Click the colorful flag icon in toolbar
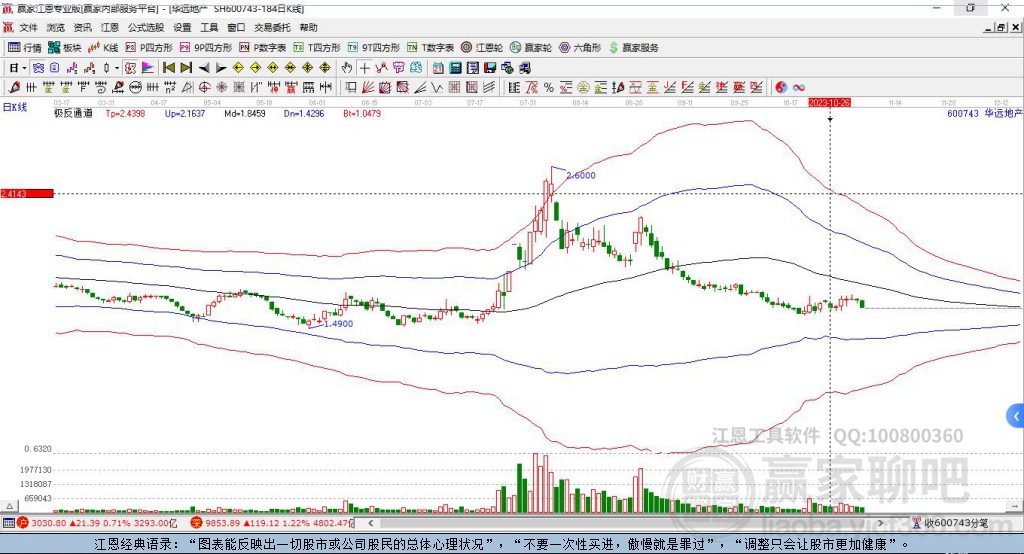1024x554 pixels. 148,68
